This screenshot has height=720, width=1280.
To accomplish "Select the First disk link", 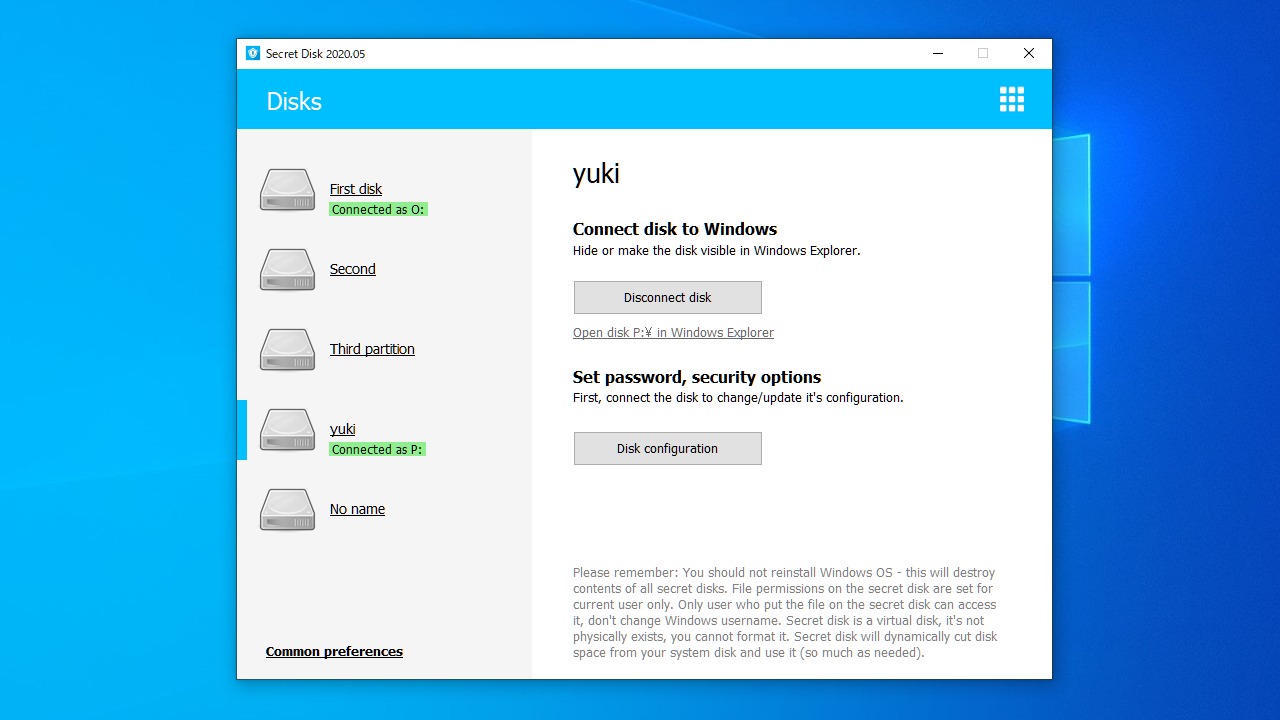I will click(x=356, y=189).
